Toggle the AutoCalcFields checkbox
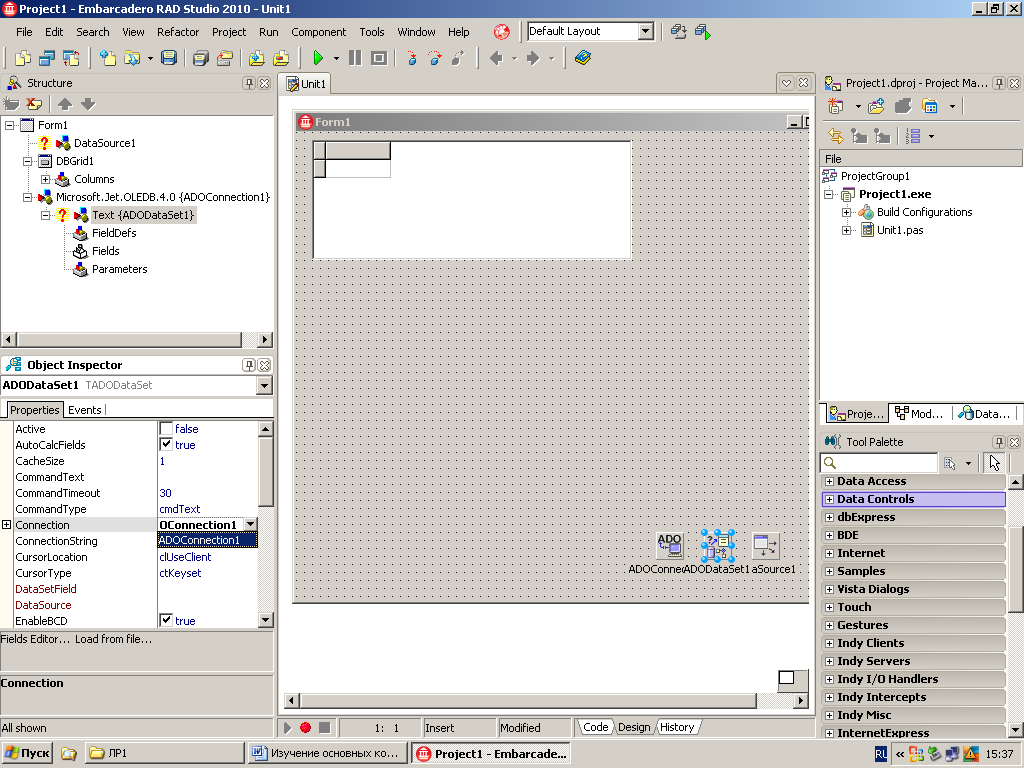The width and height of the screenshot is (1024, 768). (166, 445)
